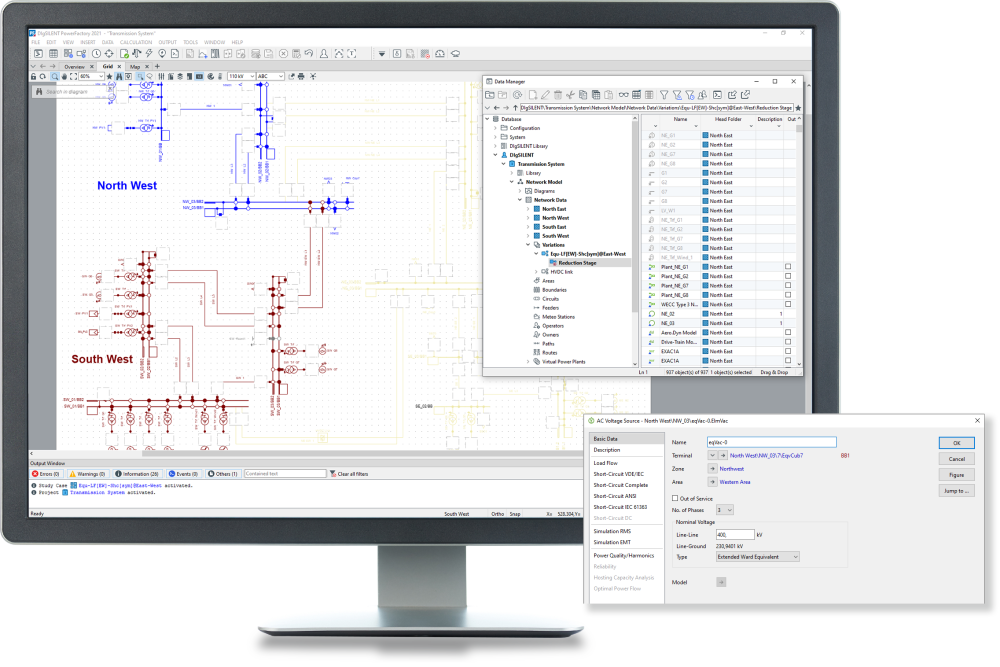Toggle the Warnings (0) filter in Output Window
Viewport: 1000px width, 667px height.
pyautogui.click(x=87, y=474)
